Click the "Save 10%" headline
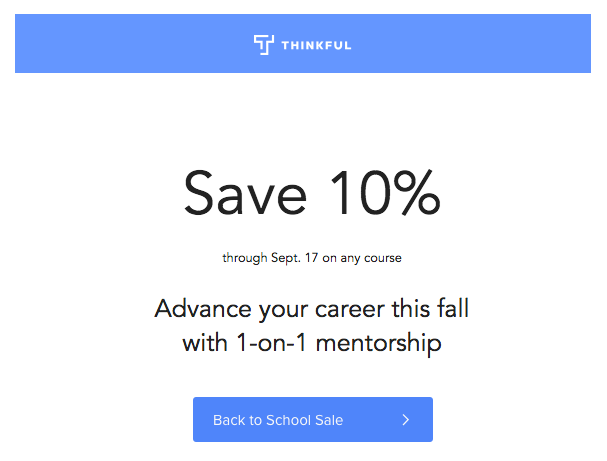The height and width of the screenshot is (461, 607). (x=312, y=193)
